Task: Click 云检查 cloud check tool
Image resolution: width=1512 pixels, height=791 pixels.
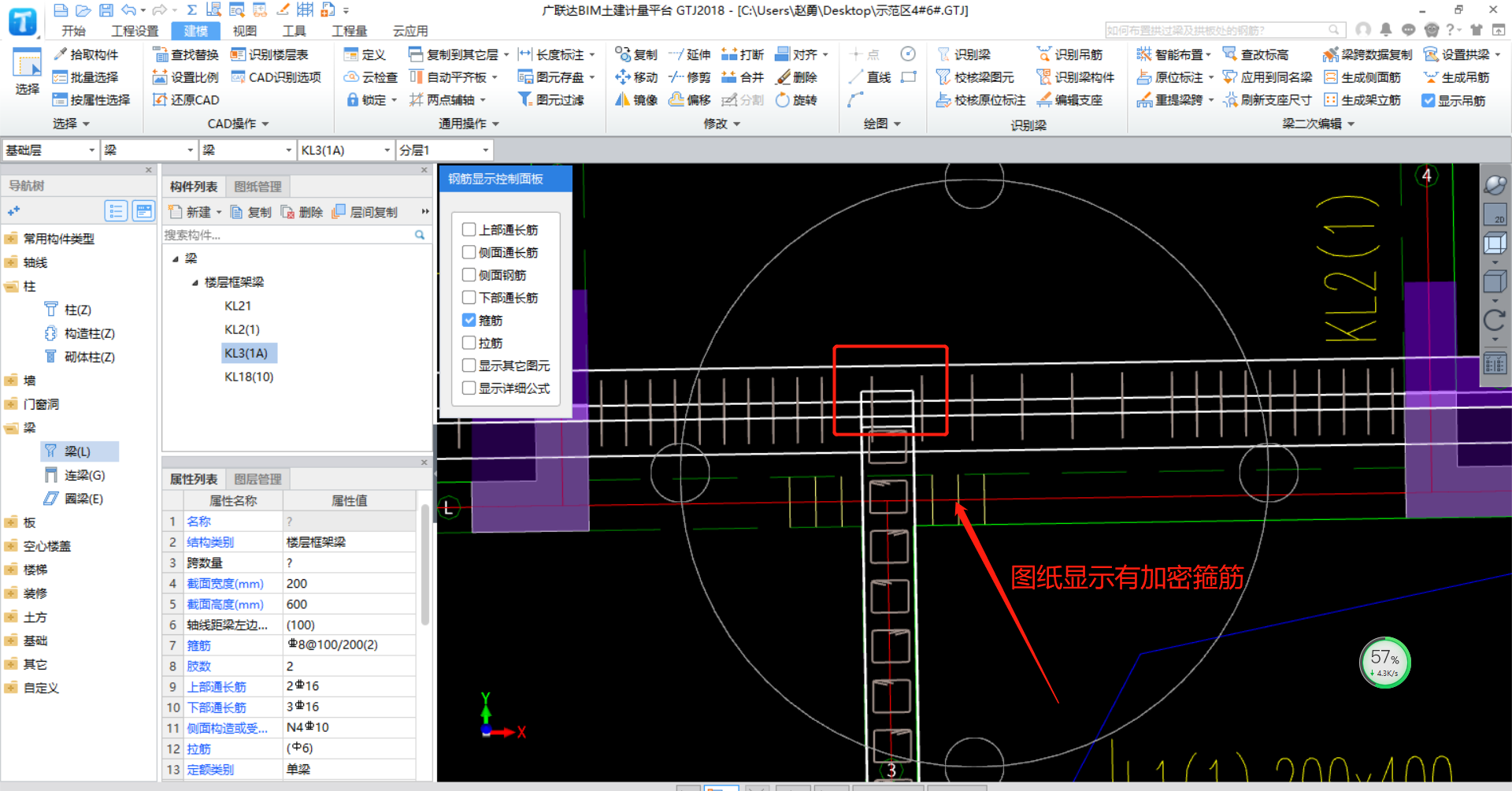Action: (371, 77)
